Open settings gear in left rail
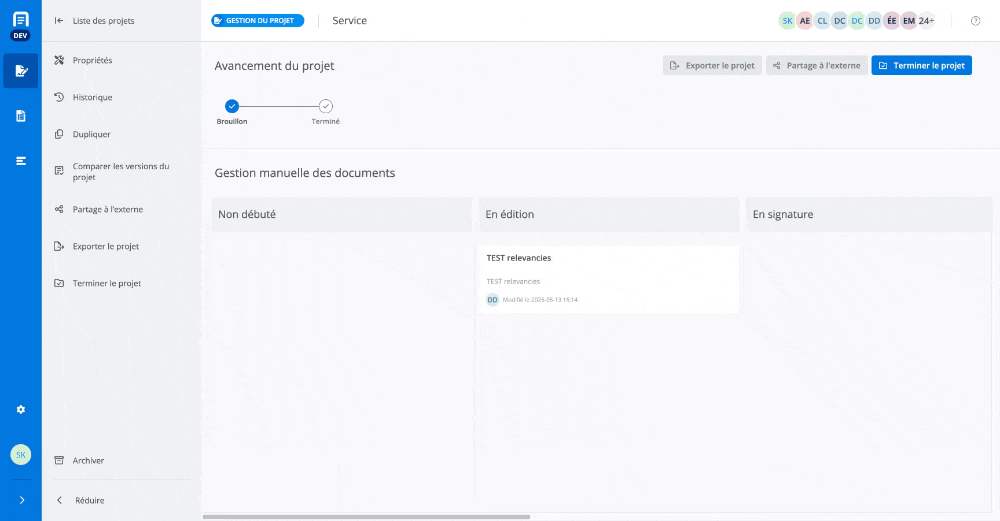 [x=20, y=410]
